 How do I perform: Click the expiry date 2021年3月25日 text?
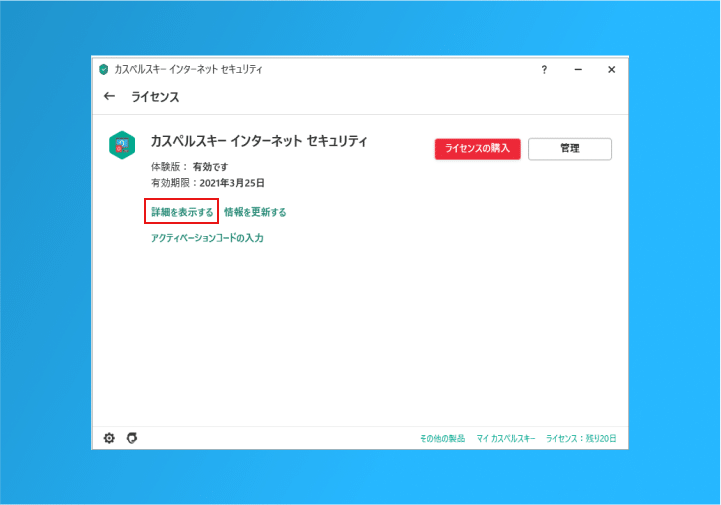click(232, 184)
